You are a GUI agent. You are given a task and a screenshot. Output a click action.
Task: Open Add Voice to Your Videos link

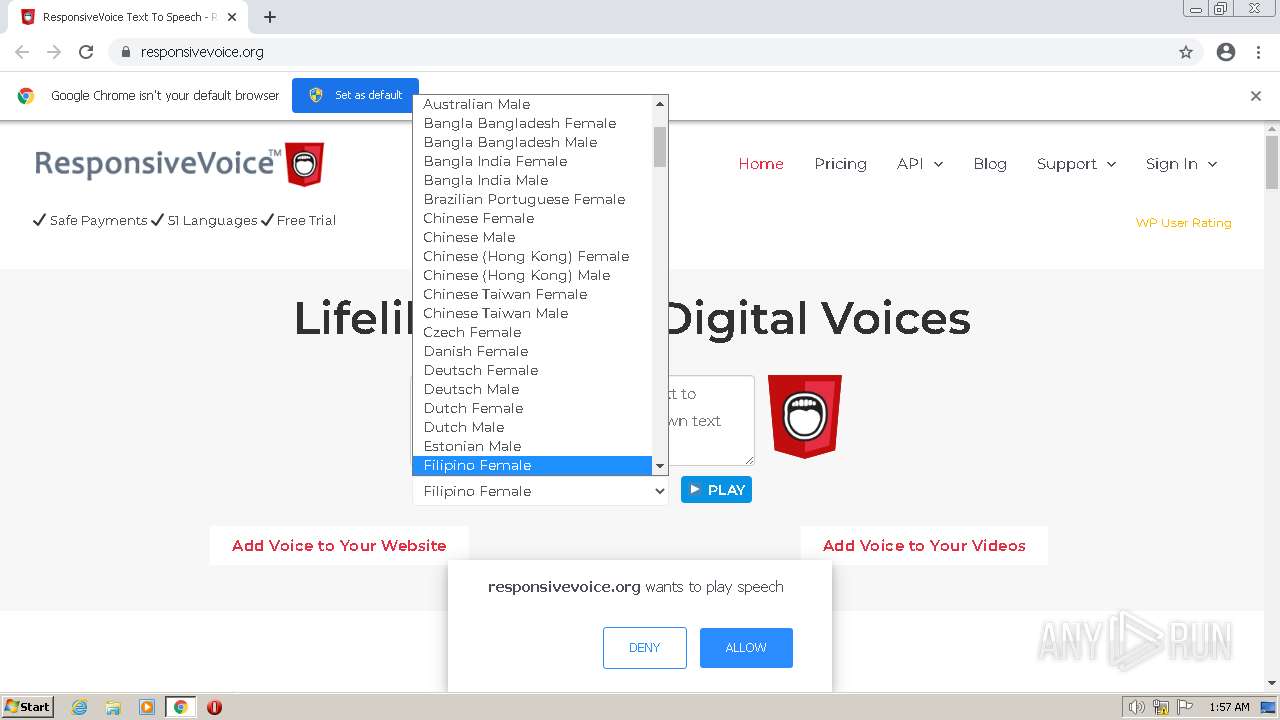[924, 546]
